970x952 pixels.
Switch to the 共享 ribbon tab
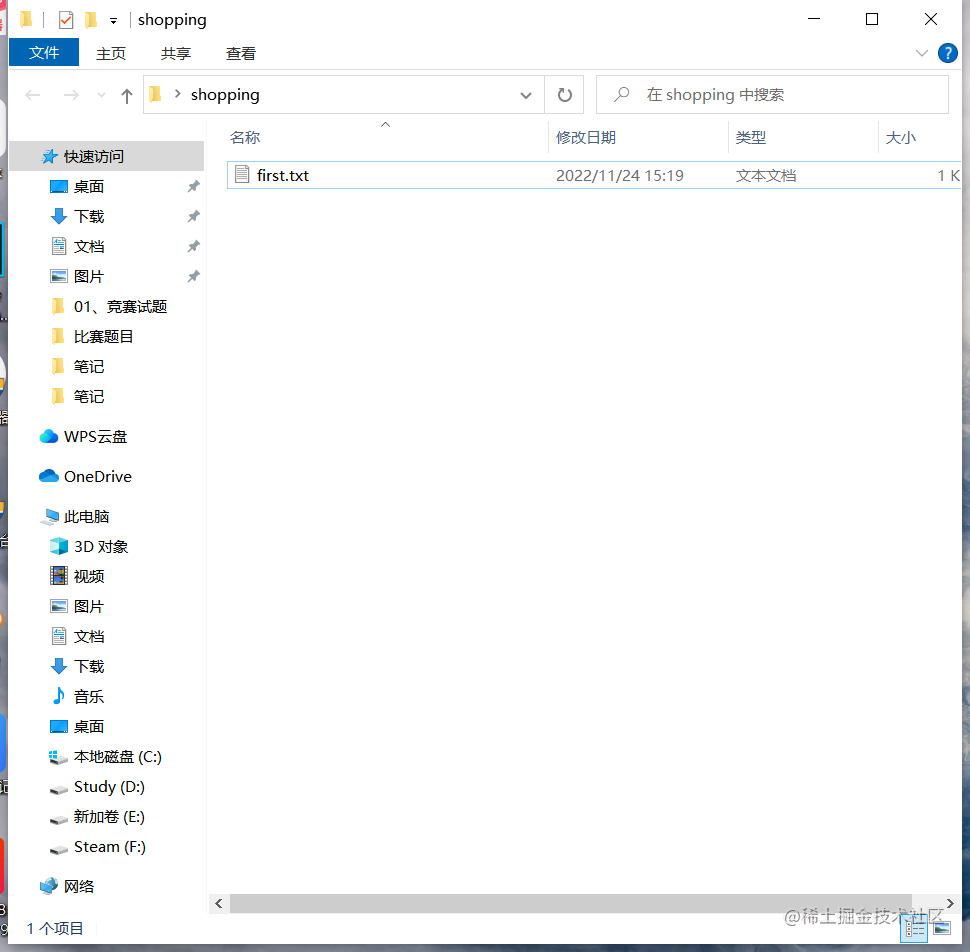tap(175, 53)
